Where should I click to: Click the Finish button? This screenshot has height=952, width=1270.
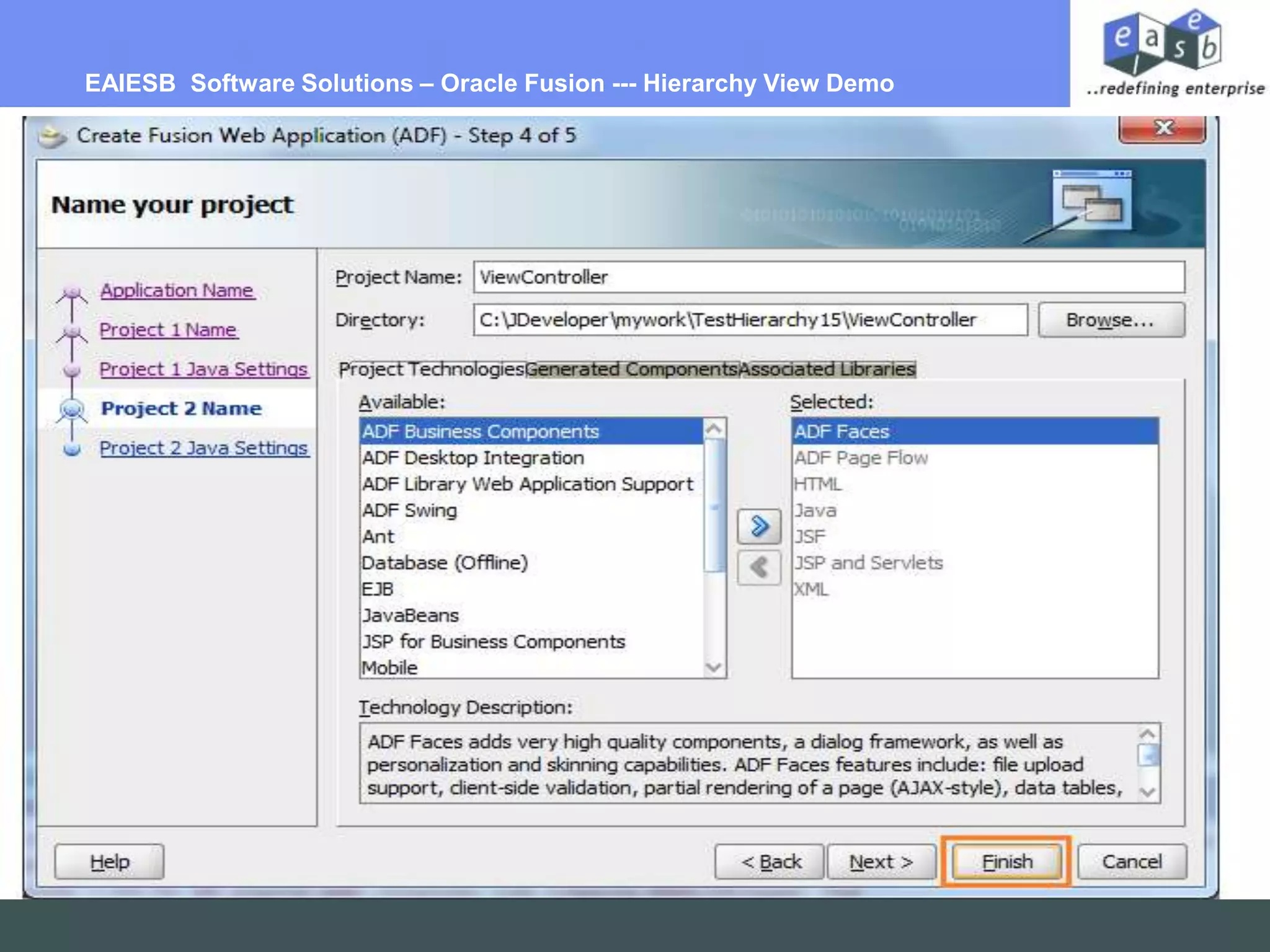pos(1006,862)
